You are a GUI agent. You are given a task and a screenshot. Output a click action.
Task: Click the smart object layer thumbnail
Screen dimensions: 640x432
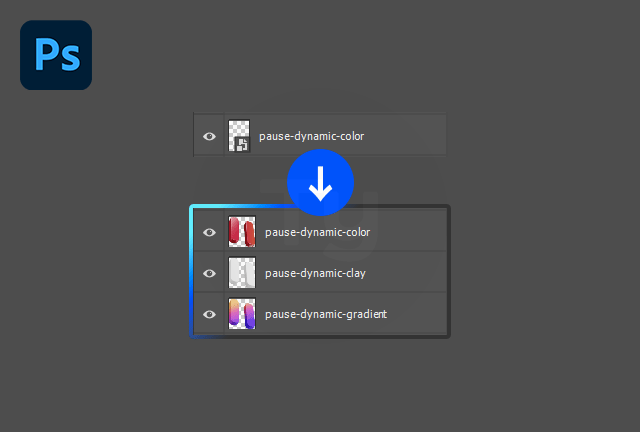[x=239, y=136]
